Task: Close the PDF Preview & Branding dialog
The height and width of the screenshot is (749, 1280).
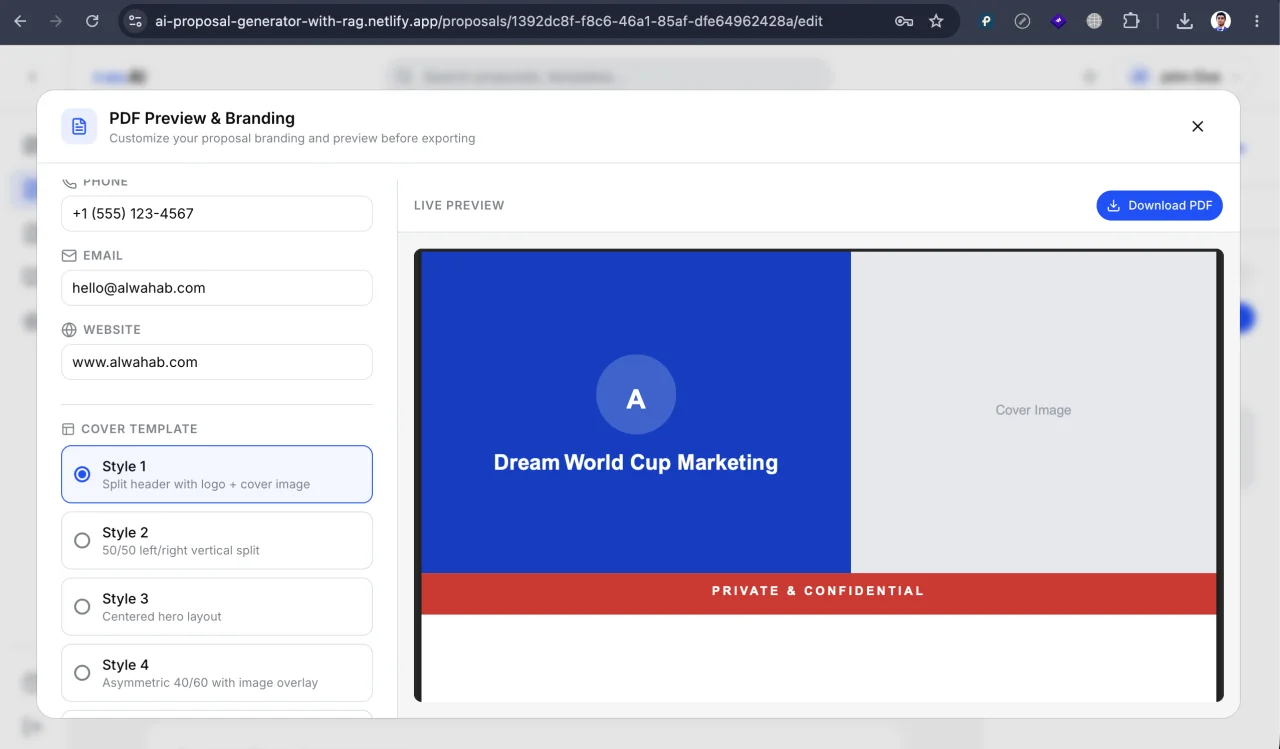Action: [1198, 126]
